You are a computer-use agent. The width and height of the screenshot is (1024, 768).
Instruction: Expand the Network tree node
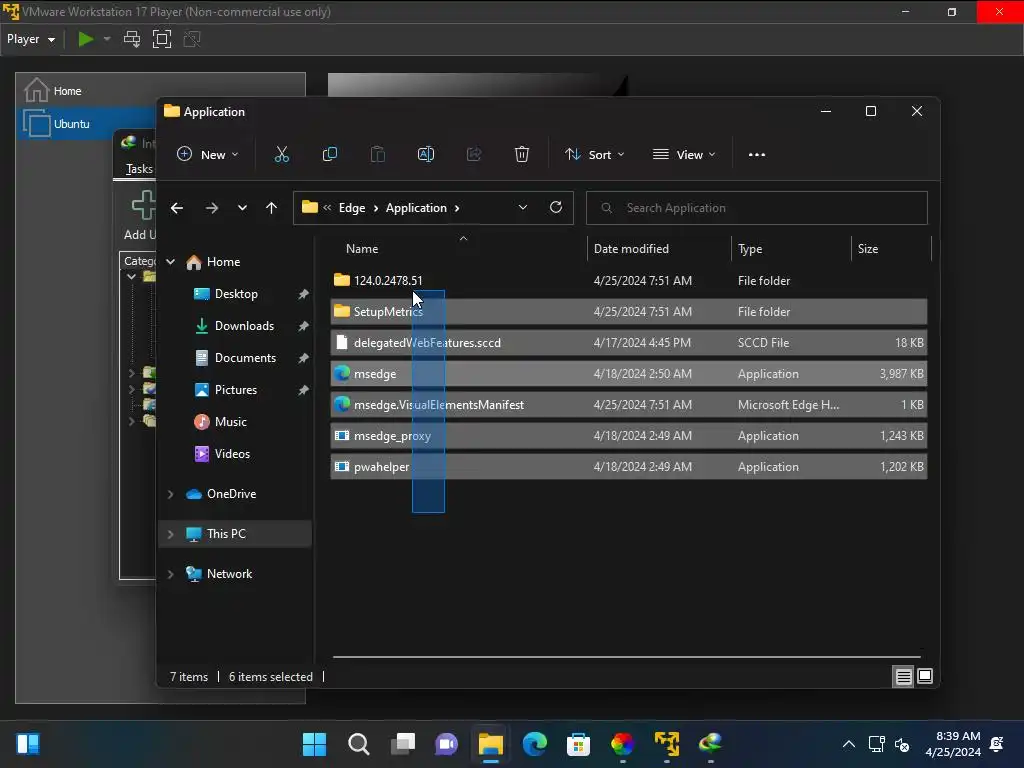pyautogui.click(x=170, y=574)
